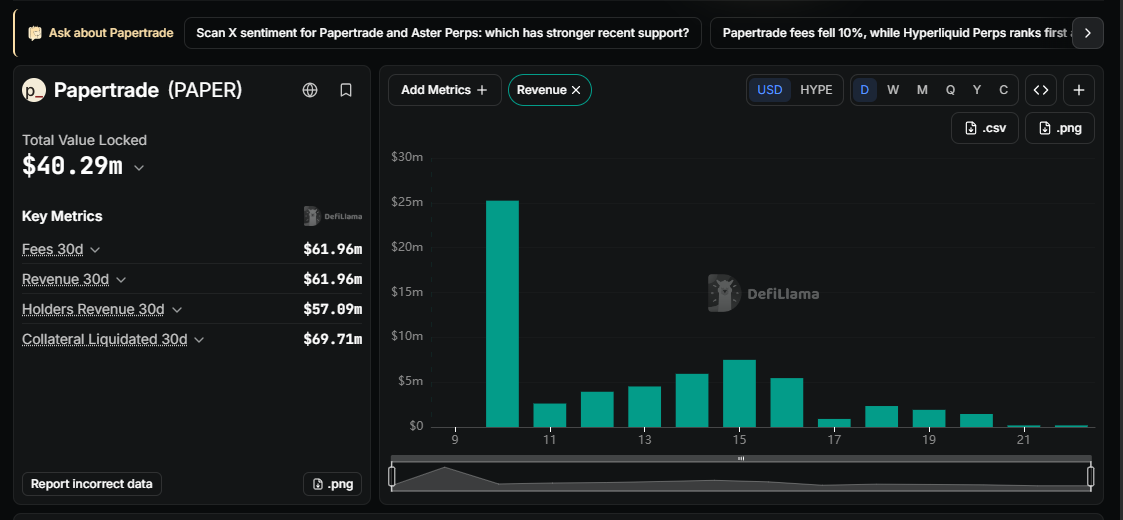The height and width of the screenshot is (520, 1123).
Task: Select daily (D) chart interval
Action: click(x=864, y=90)
